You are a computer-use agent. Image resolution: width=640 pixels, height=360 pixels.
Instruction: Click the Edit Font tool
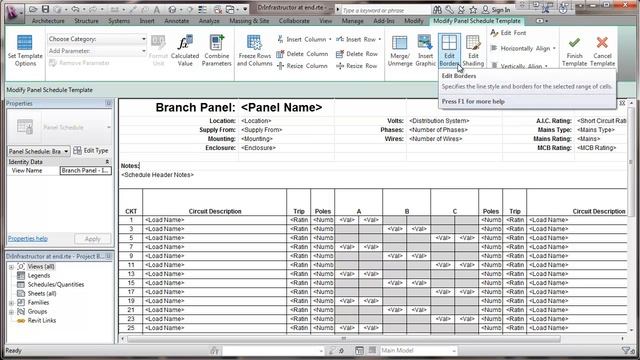click(508, 33)
